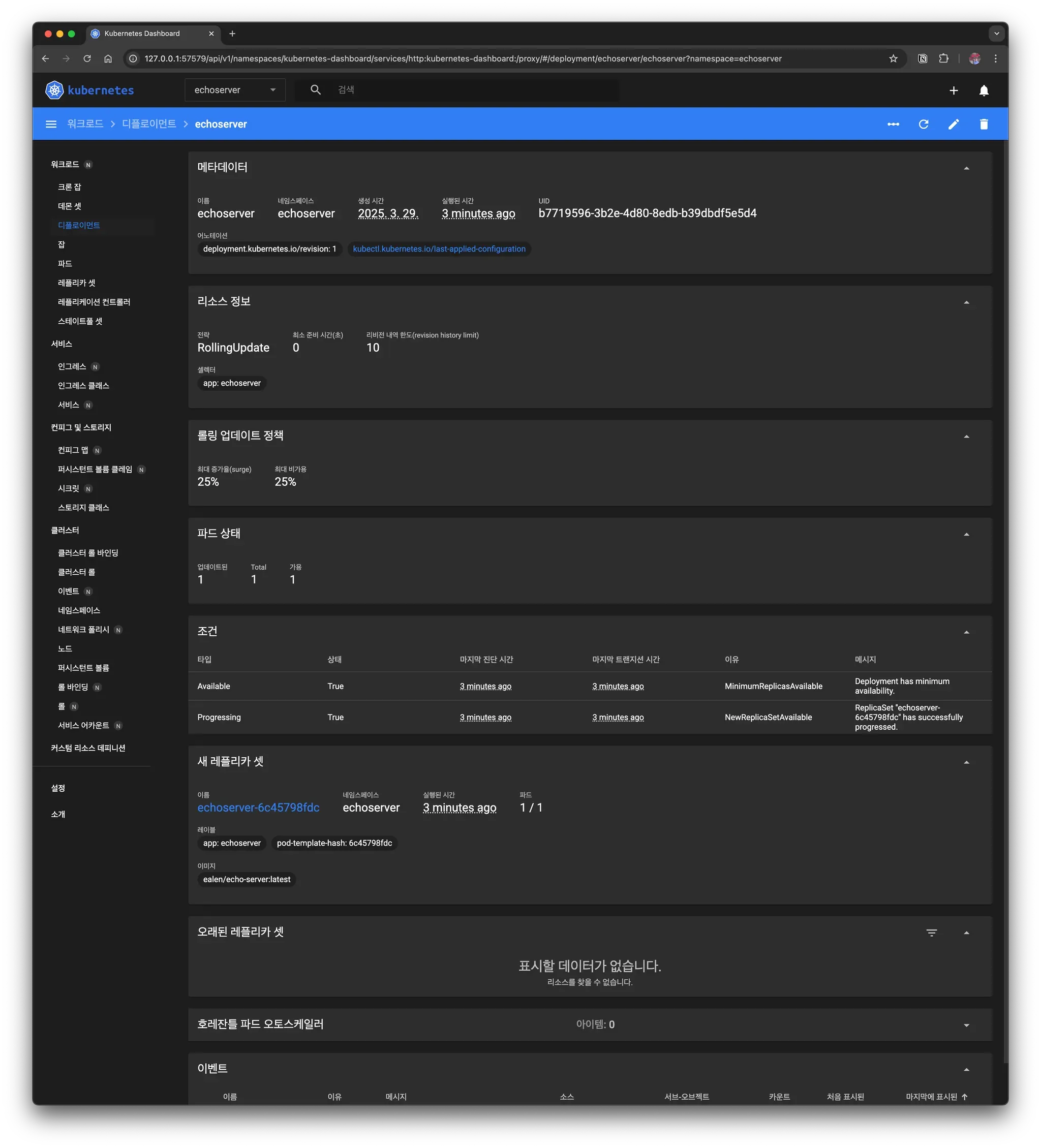Open the echoserver-6c45798fdc replica set link
Screen dimensions: 1041x1148
click(x=259, y=808)
